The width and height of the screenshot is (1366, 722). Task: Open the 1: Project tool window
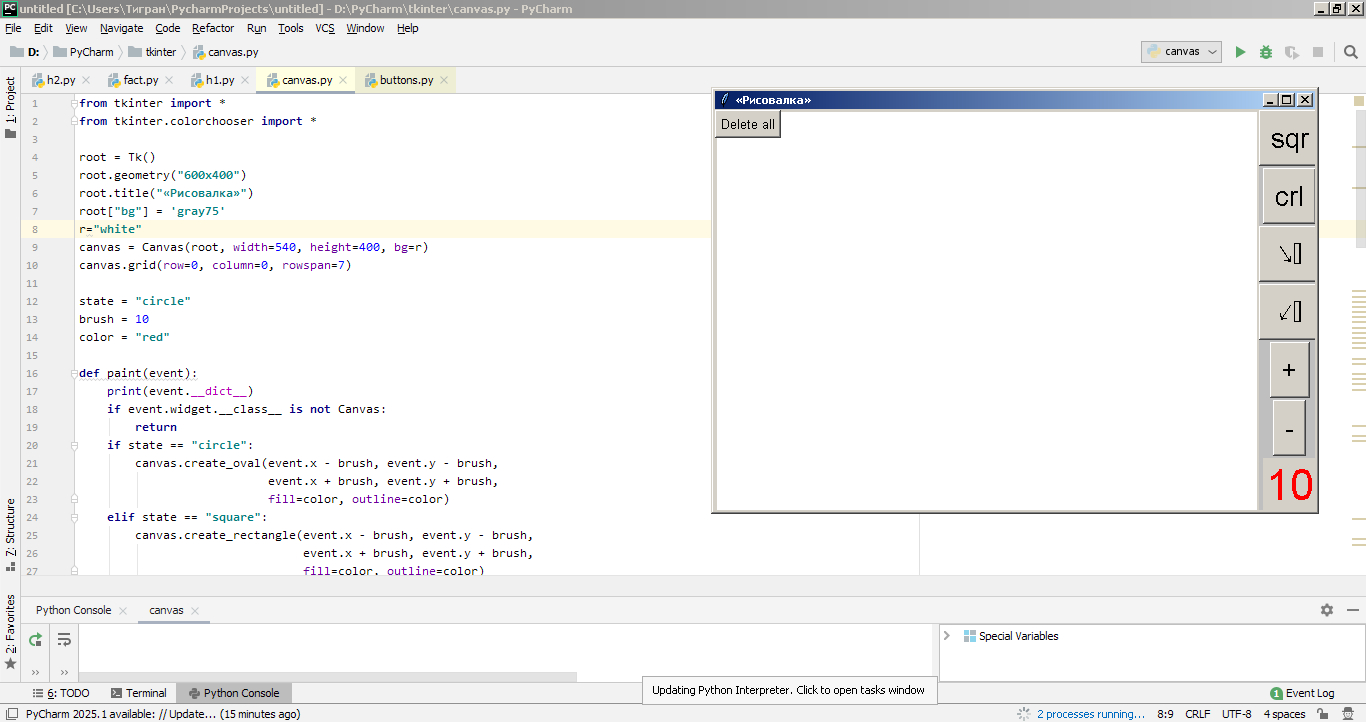10,107
